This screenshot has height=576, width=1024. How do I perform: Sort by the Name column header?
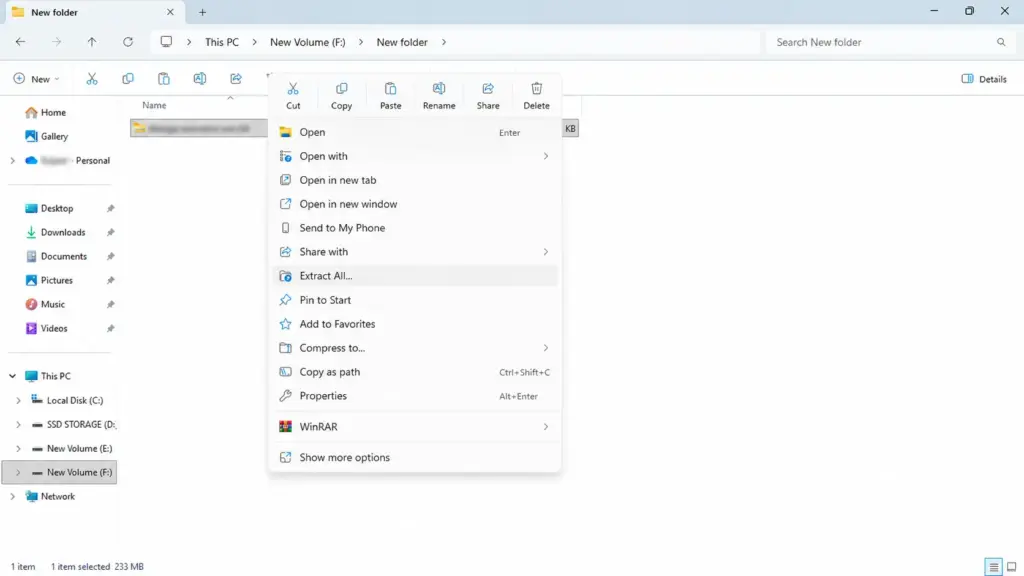(154, 105)
